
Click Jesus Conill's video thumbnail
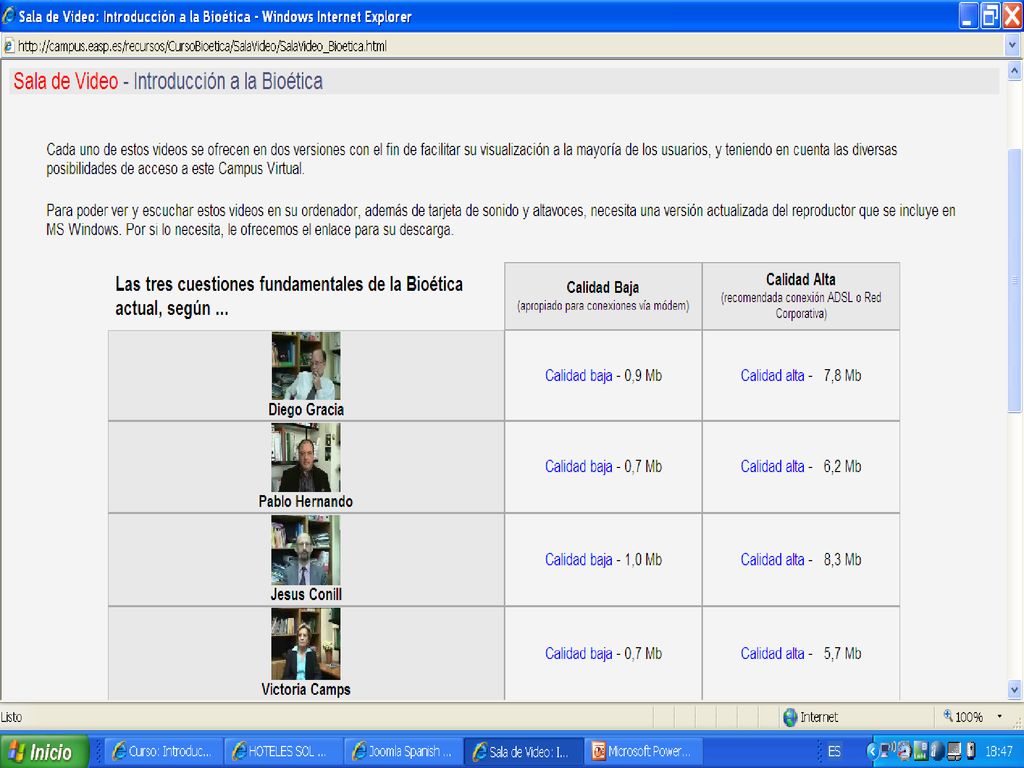coord(306,551)
